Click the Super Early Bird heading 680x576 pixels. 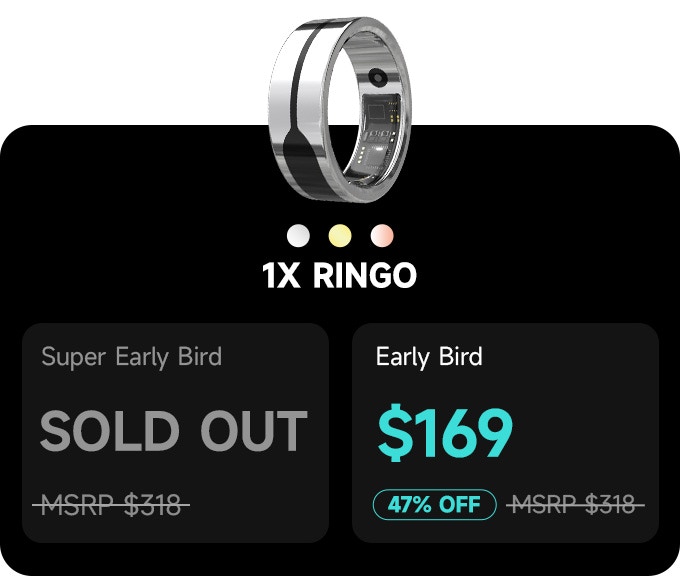132,357
